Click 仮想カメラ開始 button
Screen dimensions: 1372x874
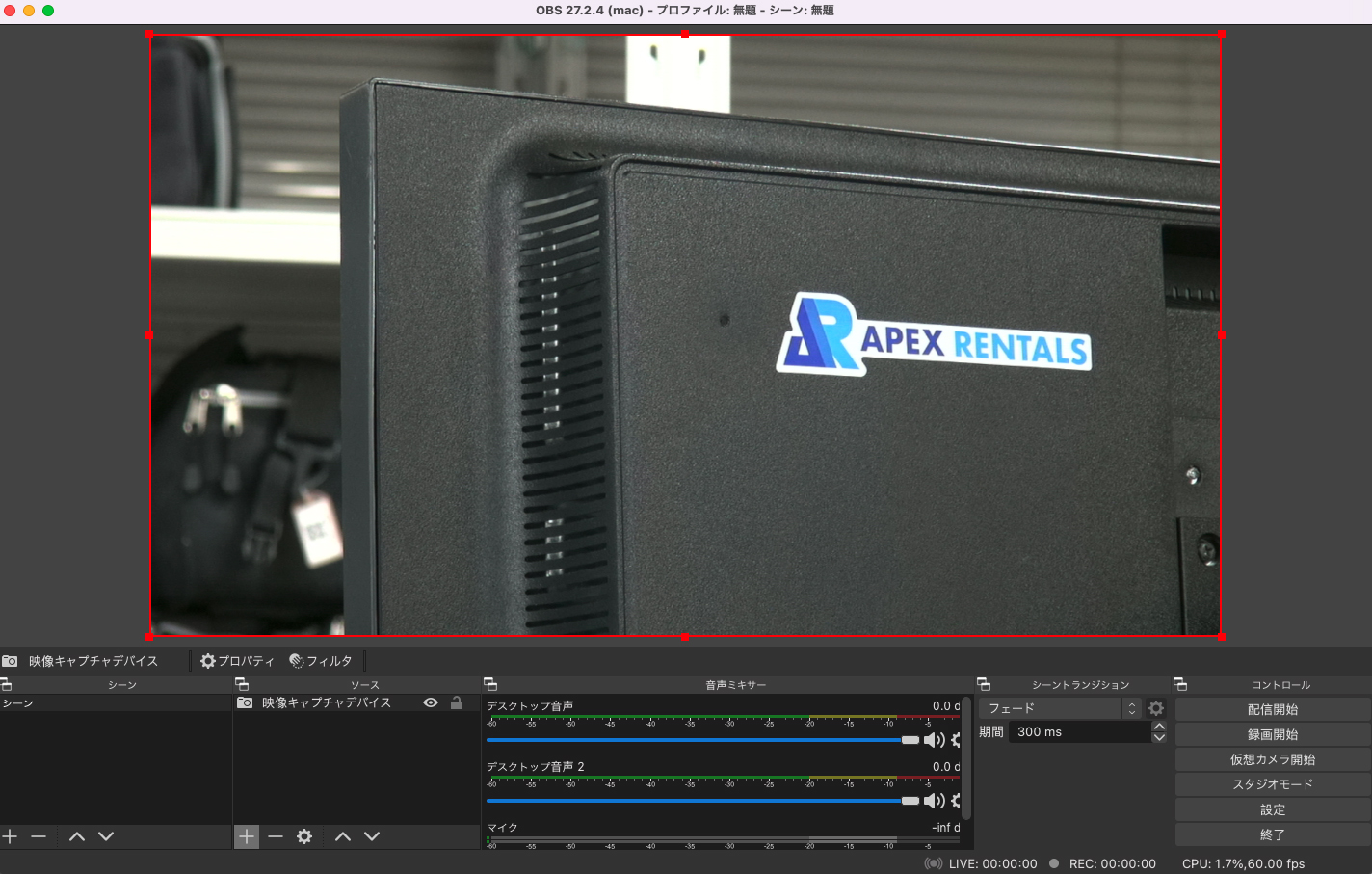(1273, 759)
